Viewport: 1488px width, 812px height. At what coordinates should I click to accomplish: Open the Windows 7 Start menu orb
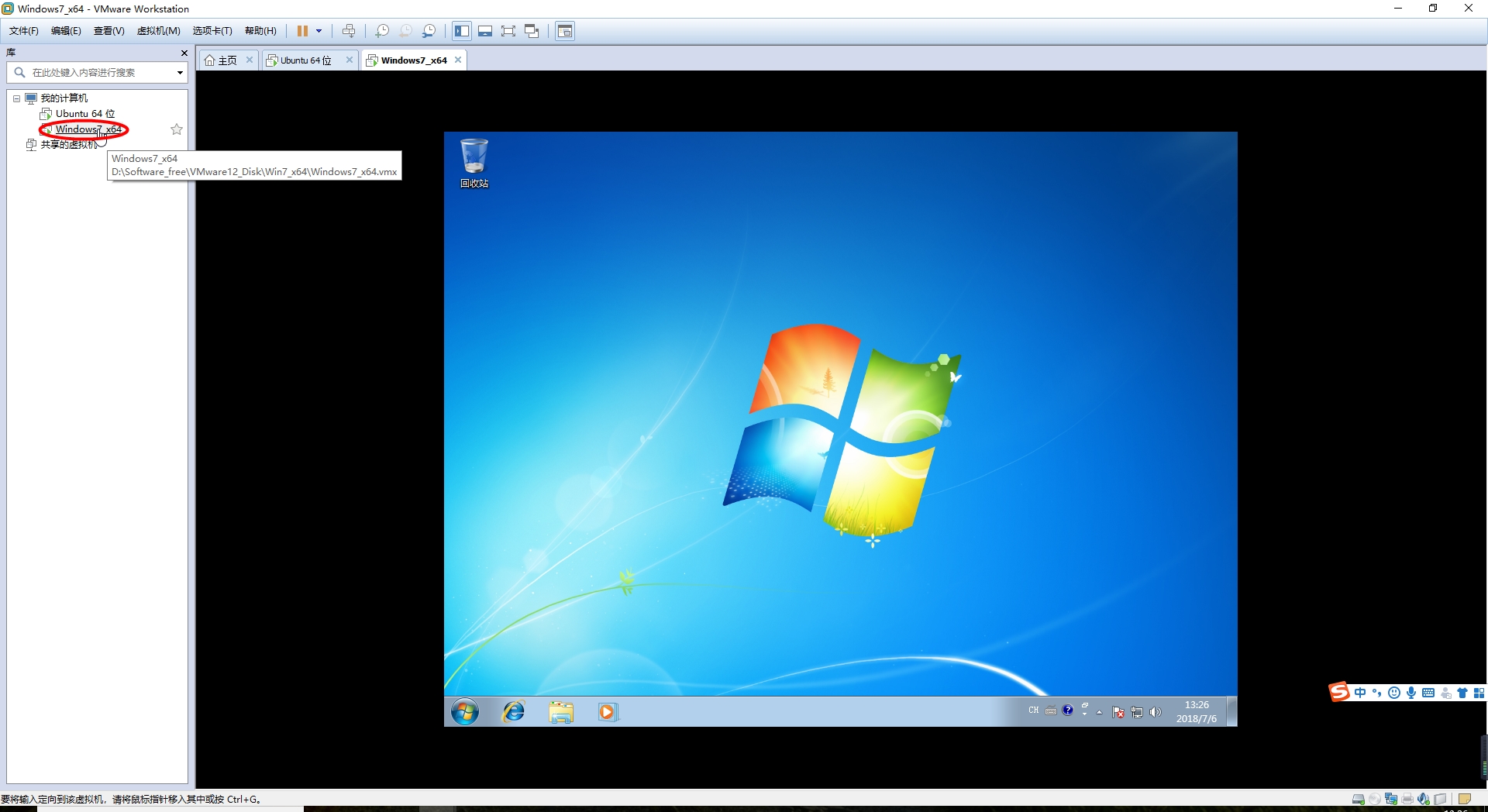click(x=465, y=711)
